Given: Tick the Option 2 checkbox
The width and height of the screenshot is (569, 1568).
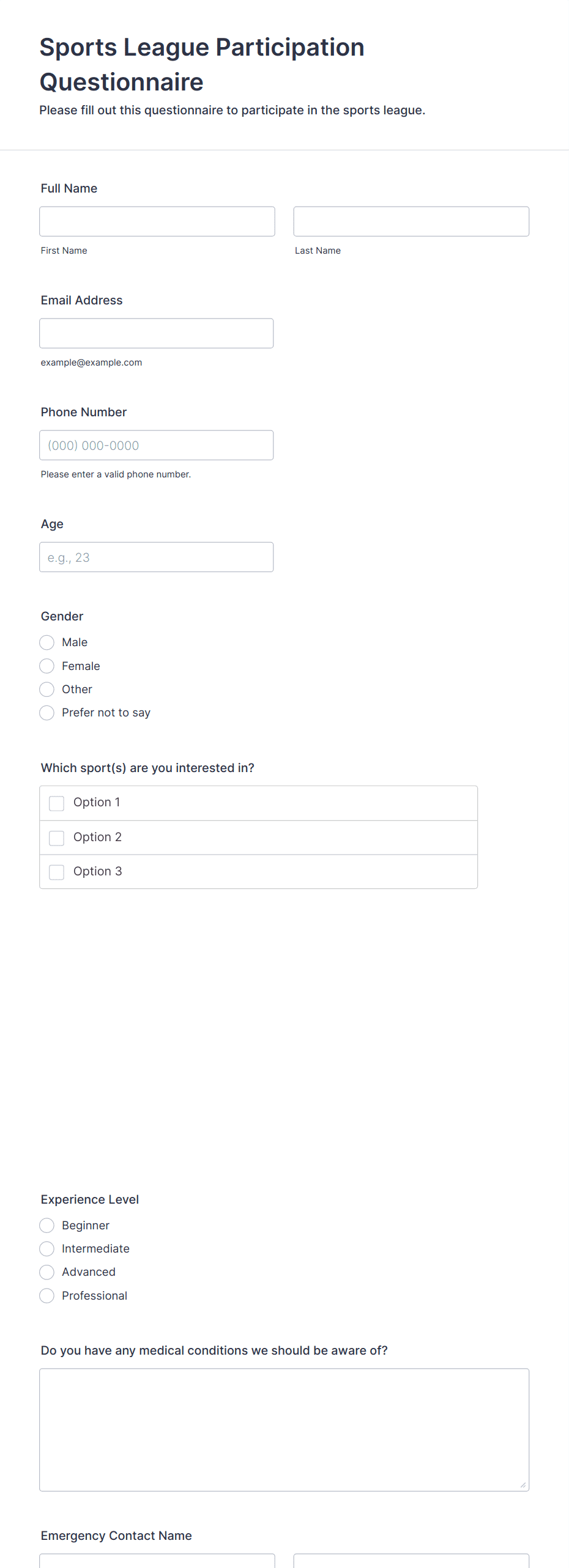Looking at the screenshot, I should tap(57, 837).
